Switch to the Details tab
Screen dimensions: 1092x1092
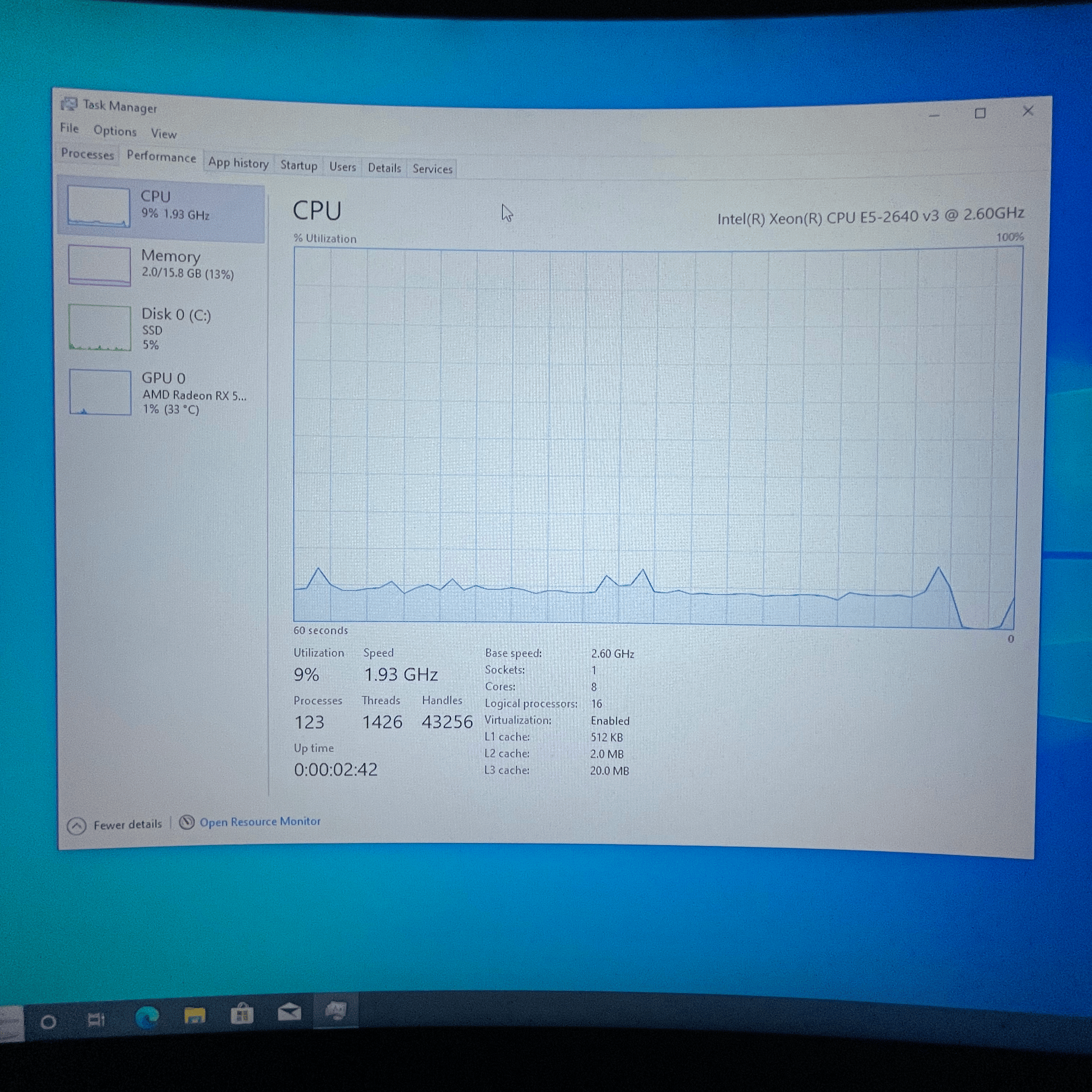(x=384, y=168)
